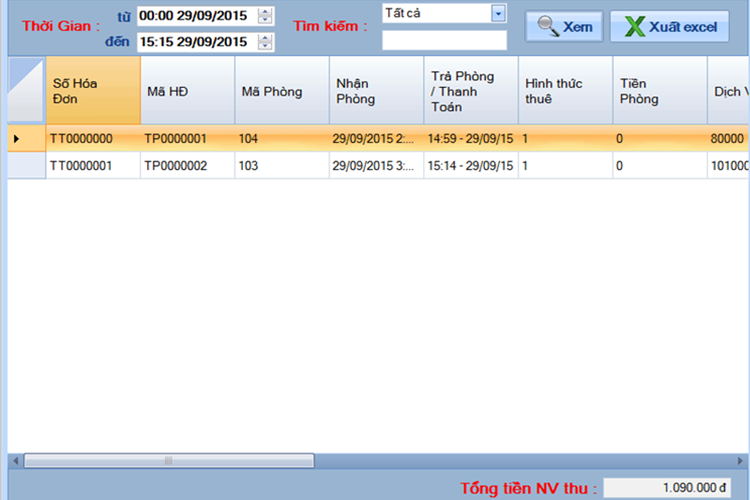The width and height of the screenshot is (750, 500).
Task: Open the Tất cả search filter dropdown
Action: tap(498, 13)
